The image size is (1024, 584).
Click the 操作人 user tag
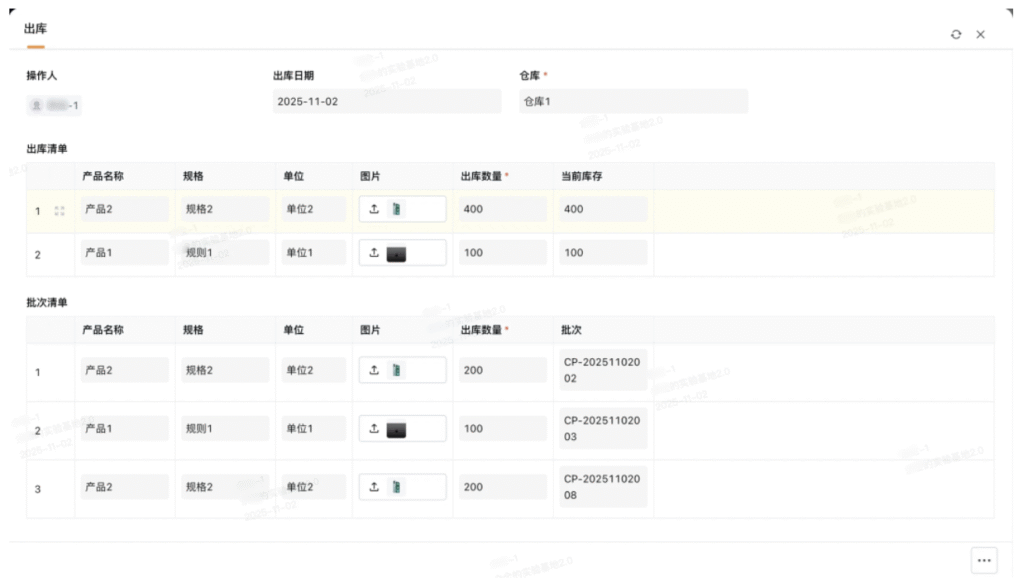click(x=55, y=105)
